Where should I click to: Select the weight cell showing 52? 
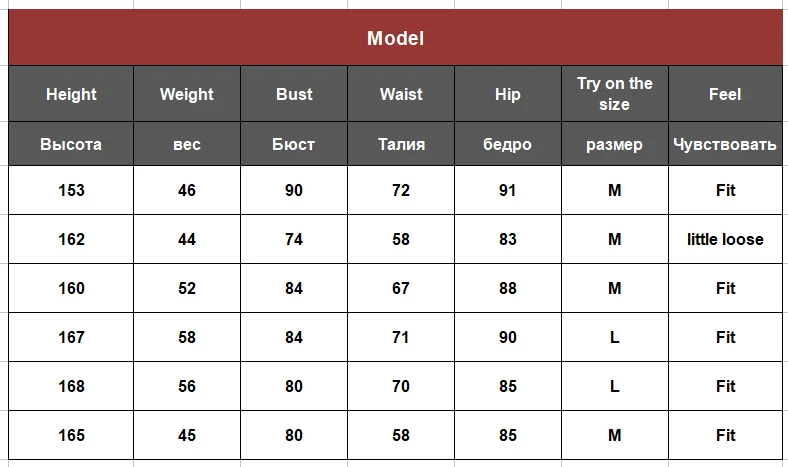click(187, 288)
